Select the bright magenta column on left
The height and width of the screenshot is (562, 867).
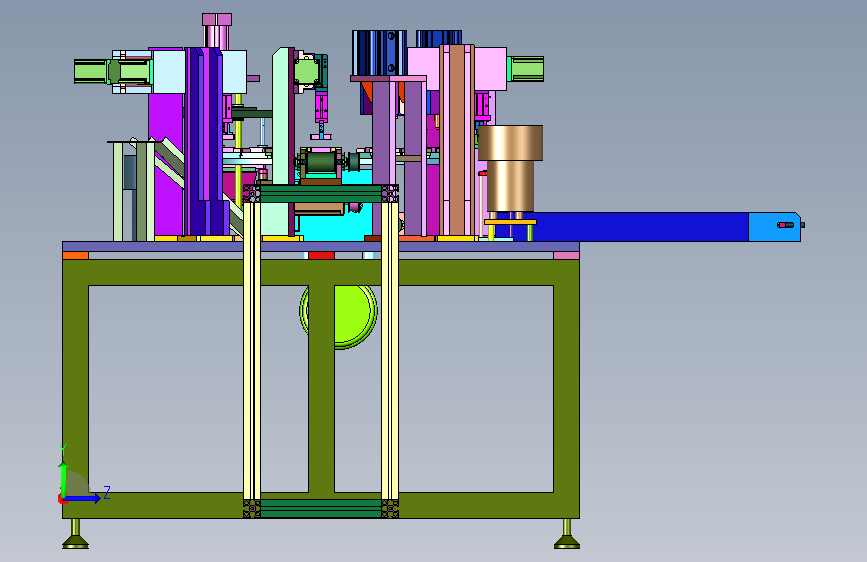[x=166, y=164]
